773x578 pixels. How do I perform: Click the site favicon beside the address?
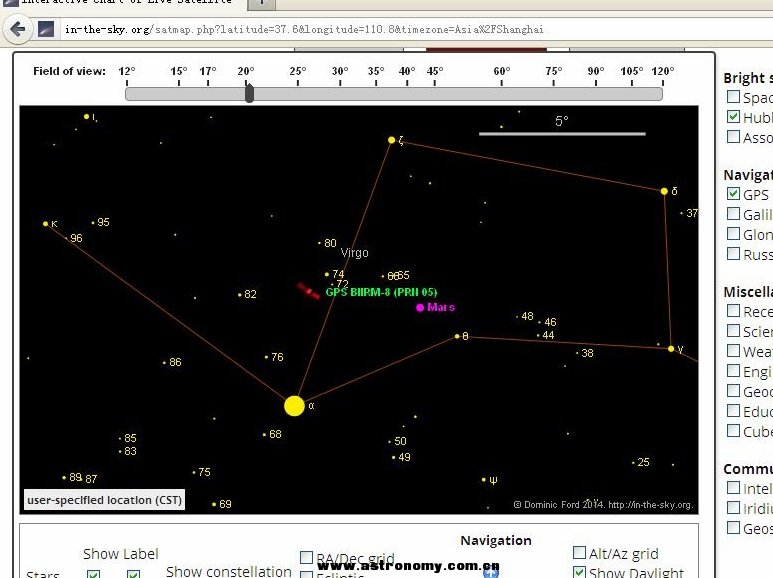[46, 29]
